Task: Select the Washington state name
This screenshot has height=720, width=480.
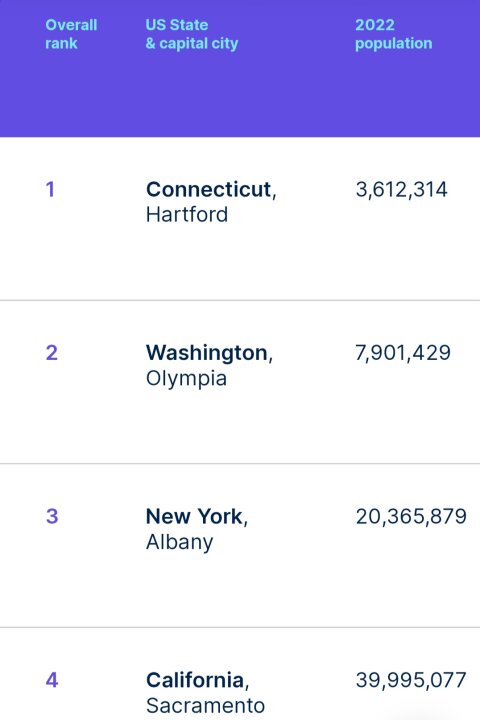Action: pyautogui.click(x=207, y=353)
